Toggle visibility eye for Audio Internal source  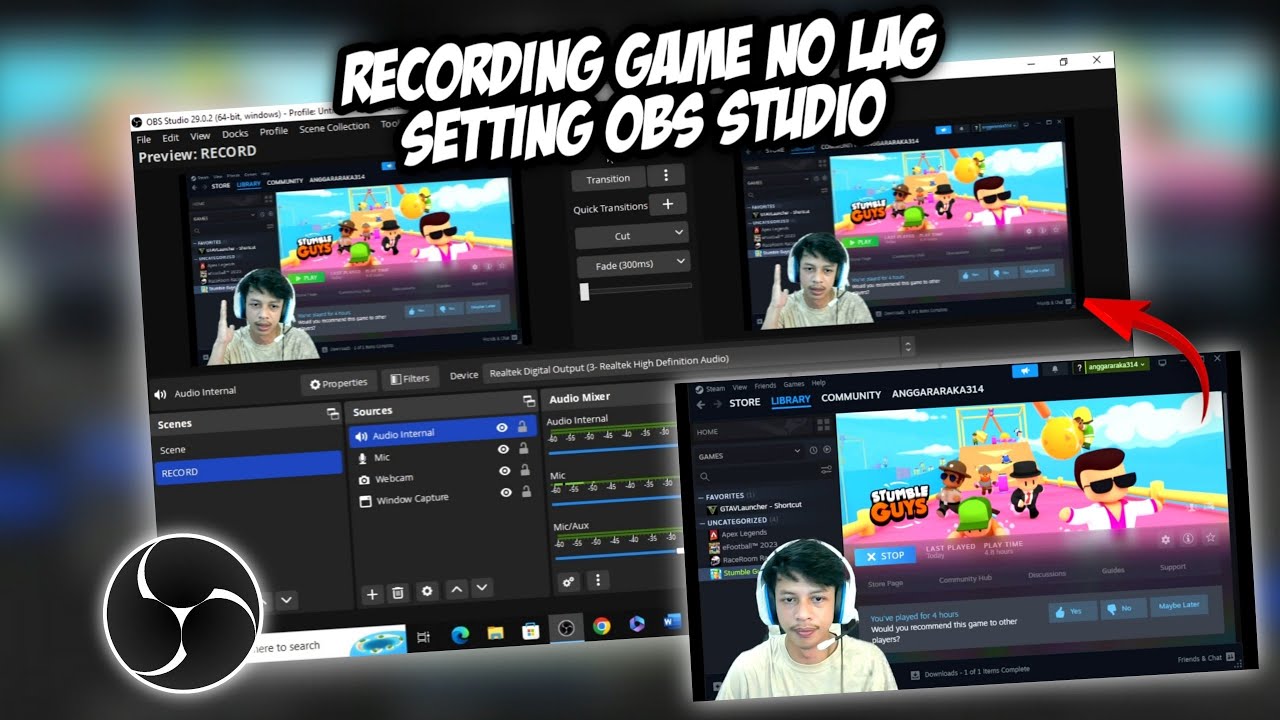(503, 427)
